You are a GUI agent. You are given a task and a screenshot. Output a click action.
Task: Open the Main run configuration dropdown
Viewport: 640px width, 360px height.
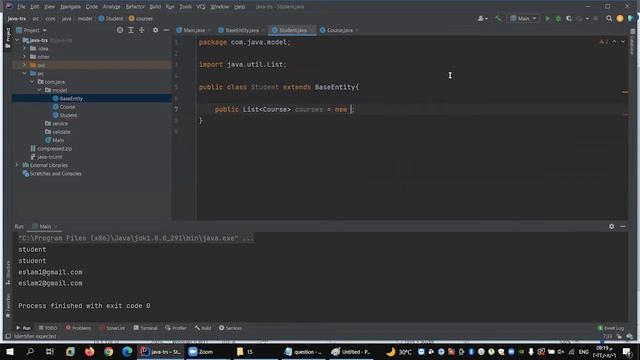click(x=523, y=19)
